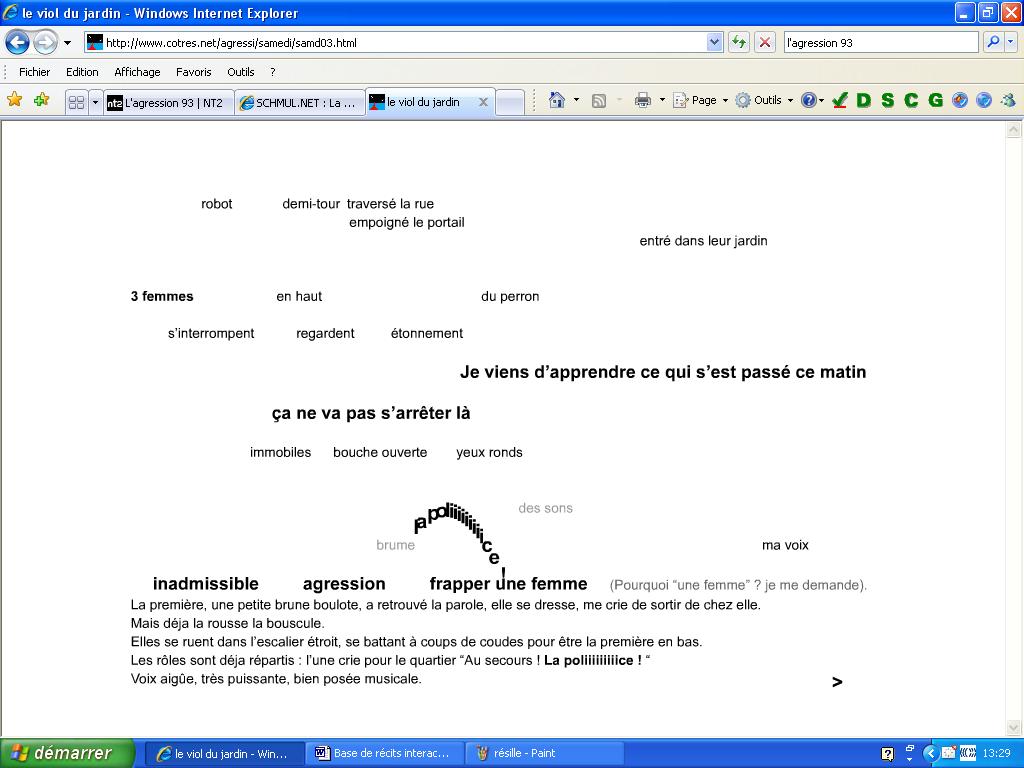
Task: Click the orange-centered globe toolbar icon
Action: click(x=959, y=100)
